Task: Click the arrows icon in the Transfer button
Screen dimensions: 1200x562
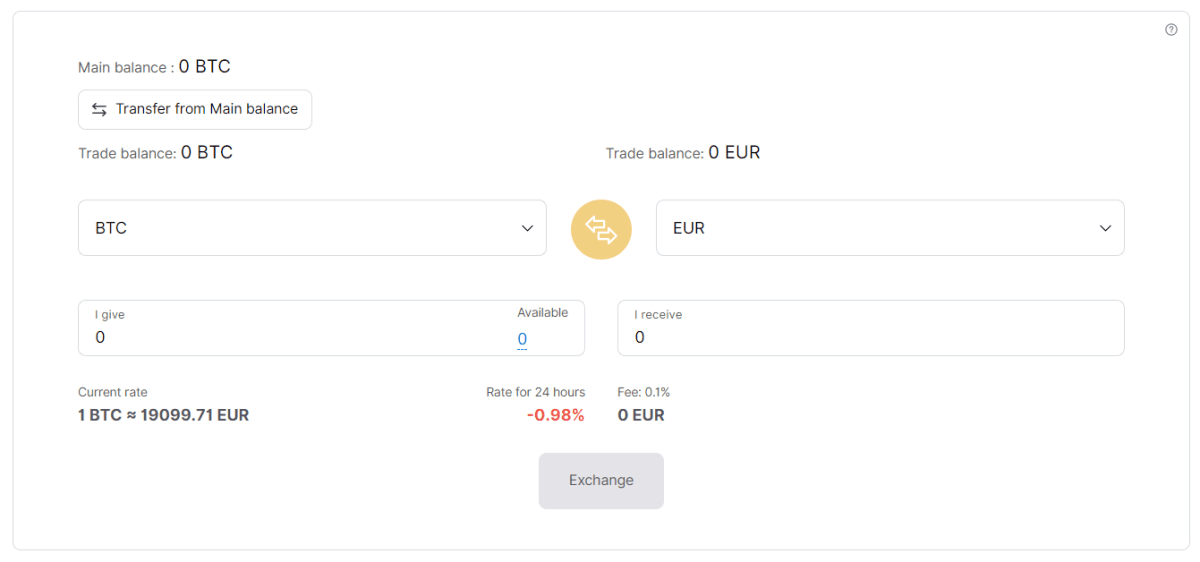Action: 99,110
